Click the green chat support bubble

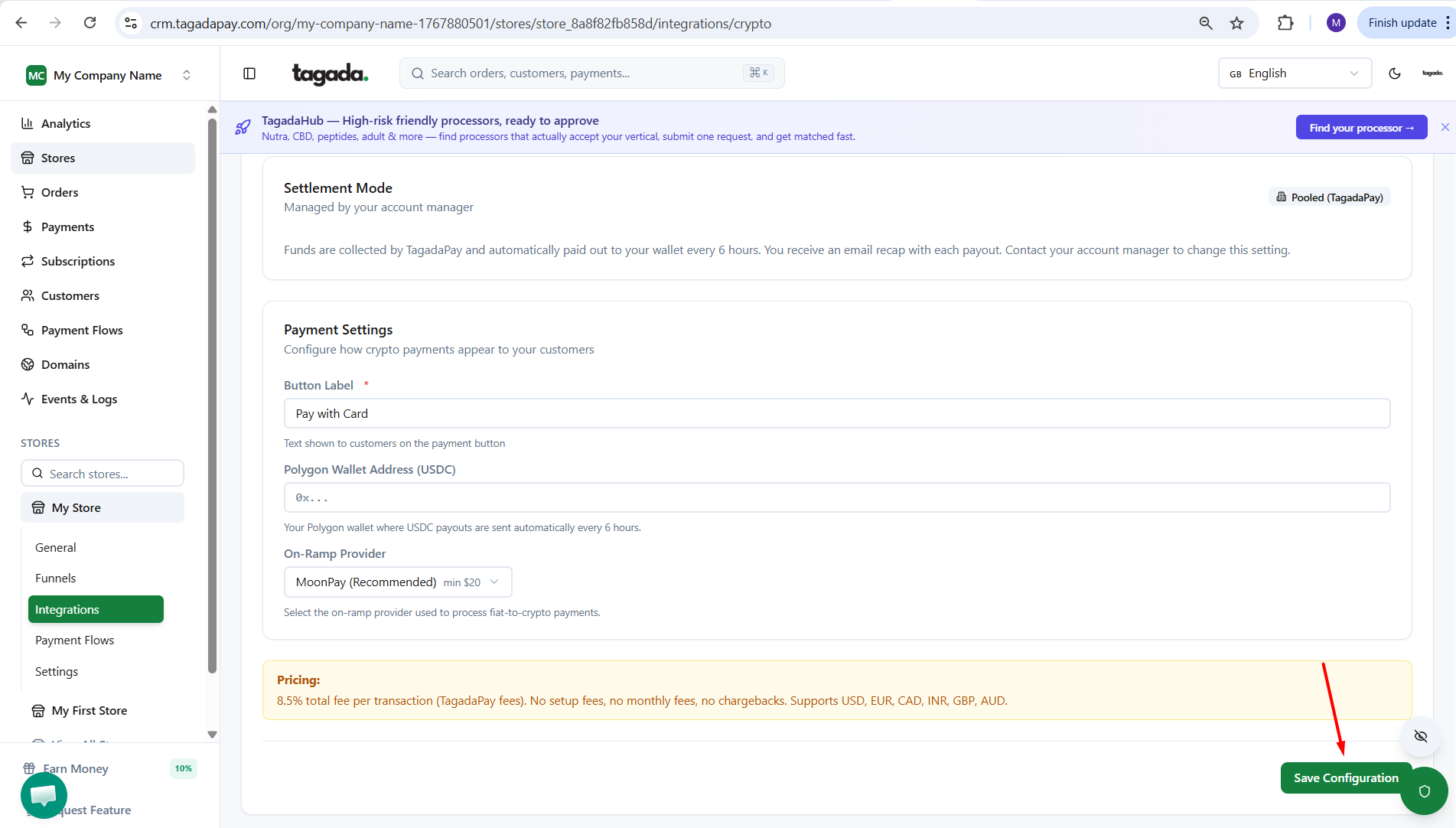coord(44,795)
